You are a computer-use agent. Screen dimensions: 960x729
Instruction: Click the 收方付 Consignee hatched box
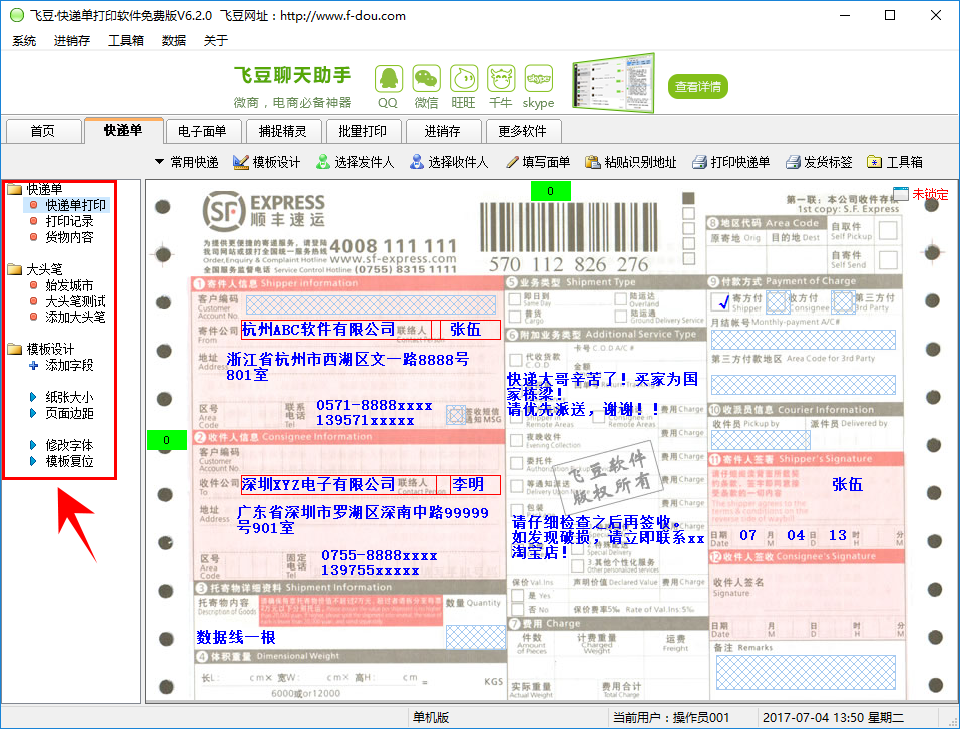[778, 301]
